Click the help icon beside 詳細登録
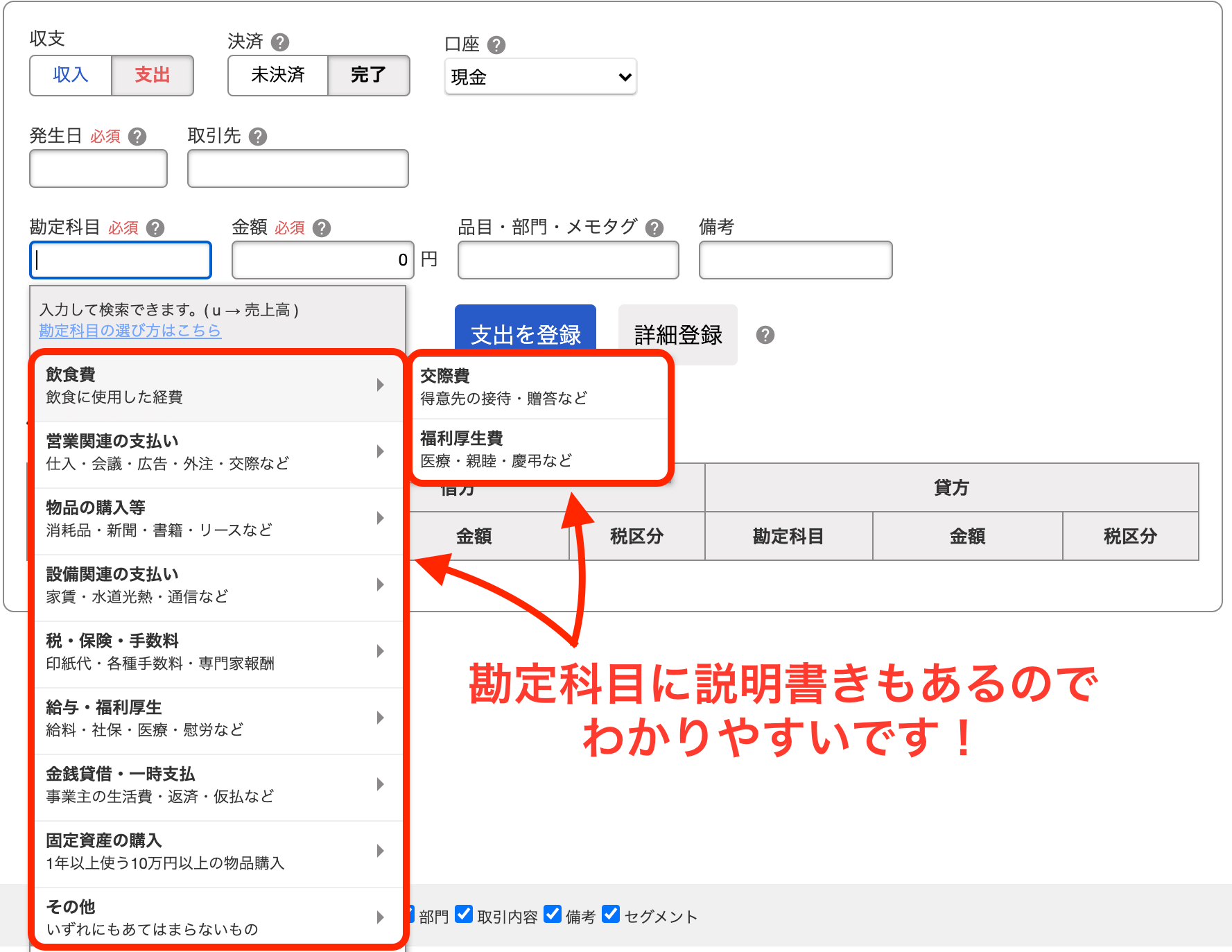Screen dimensions: 1232x952 (765, 336)
